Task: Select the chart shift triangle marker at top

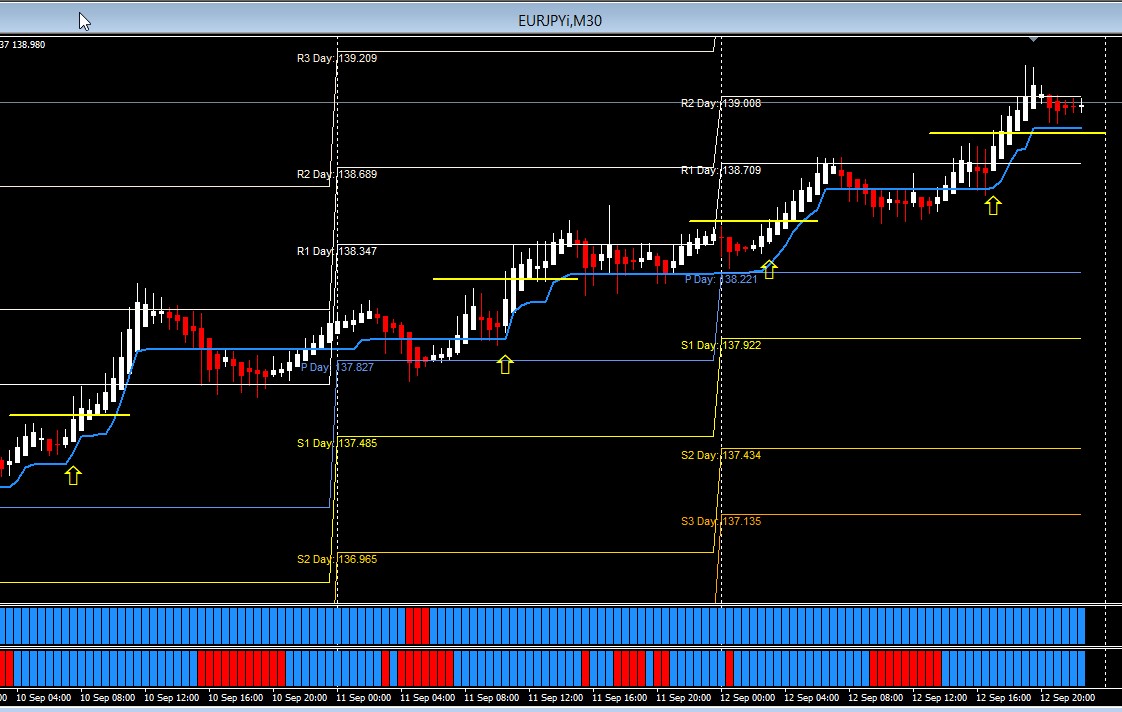Action: [x=1033, y=39]
